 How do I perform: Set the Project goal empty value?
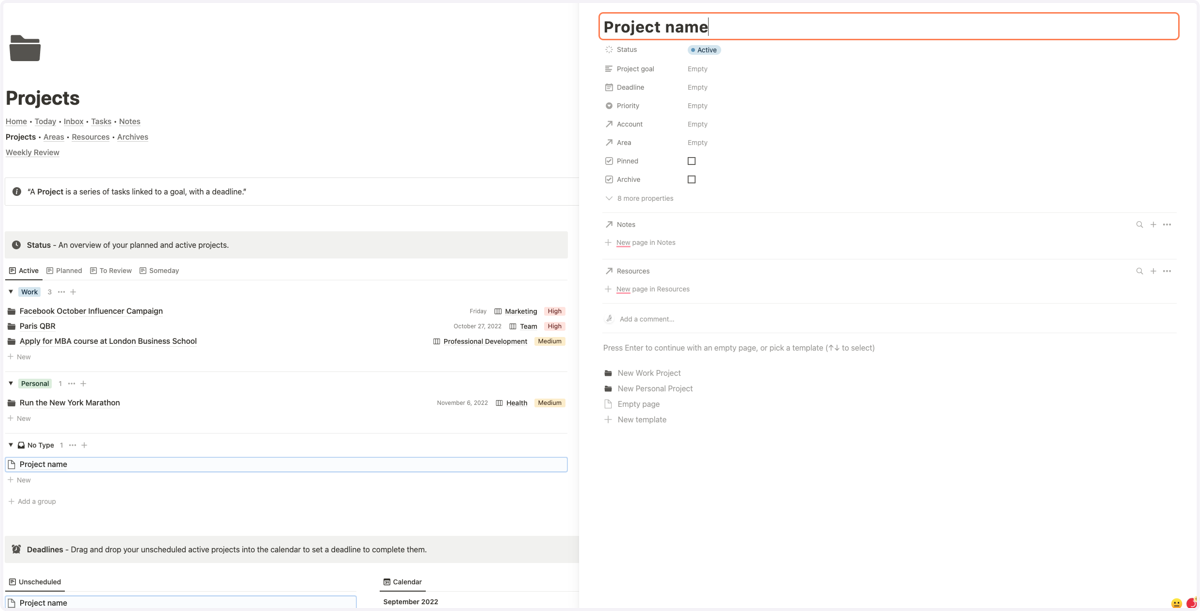pyautogui.click(x=697, y=69)
